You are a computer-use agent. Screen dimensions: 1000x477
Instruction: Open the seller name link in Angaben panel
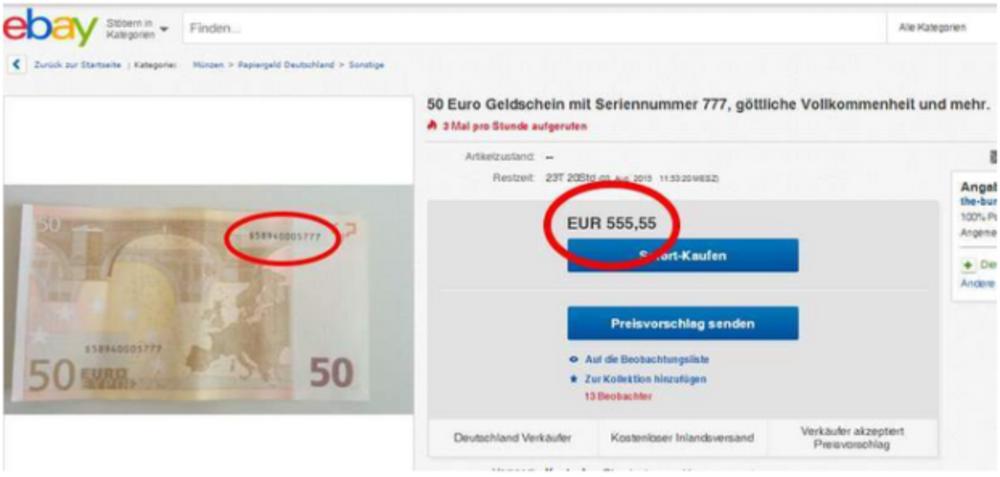tap(978, 201)
